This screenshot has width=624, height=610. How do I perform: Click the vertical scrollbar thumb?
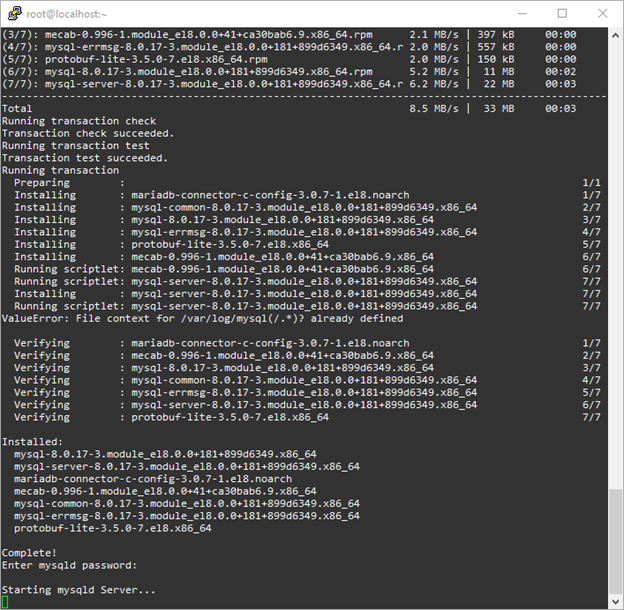coord(615,540)
